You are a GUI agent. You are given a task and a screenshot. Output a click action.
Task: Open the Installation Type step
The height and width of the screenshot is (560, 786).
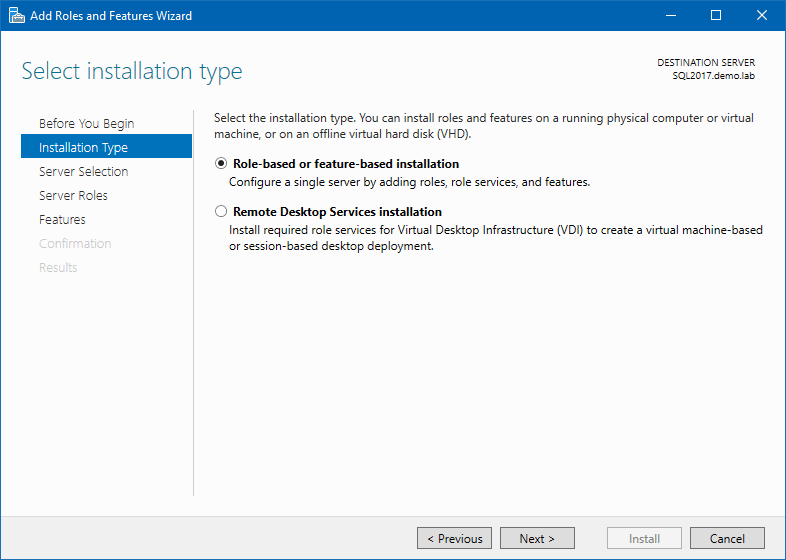[83, 148]
